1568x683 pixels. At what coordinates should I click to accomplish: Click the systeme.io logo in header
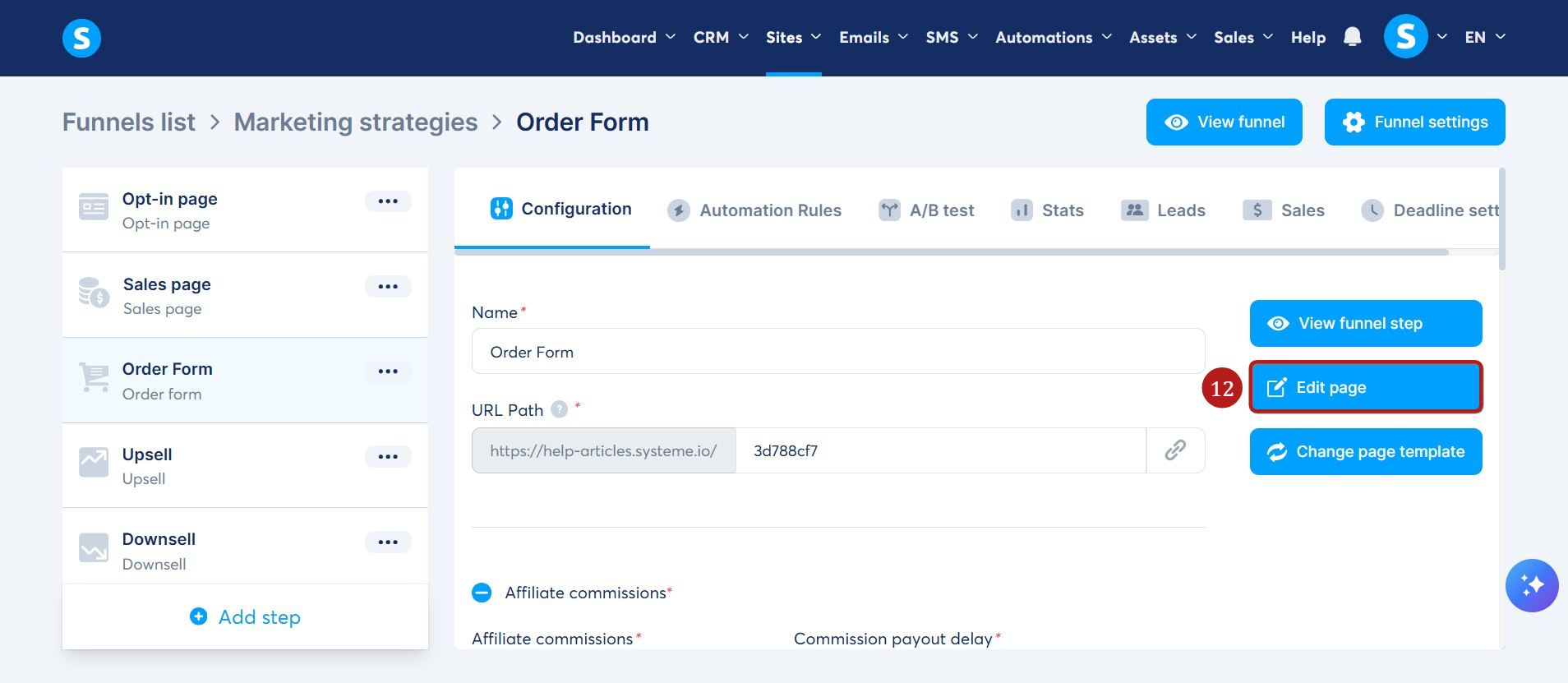click(81, 38)
